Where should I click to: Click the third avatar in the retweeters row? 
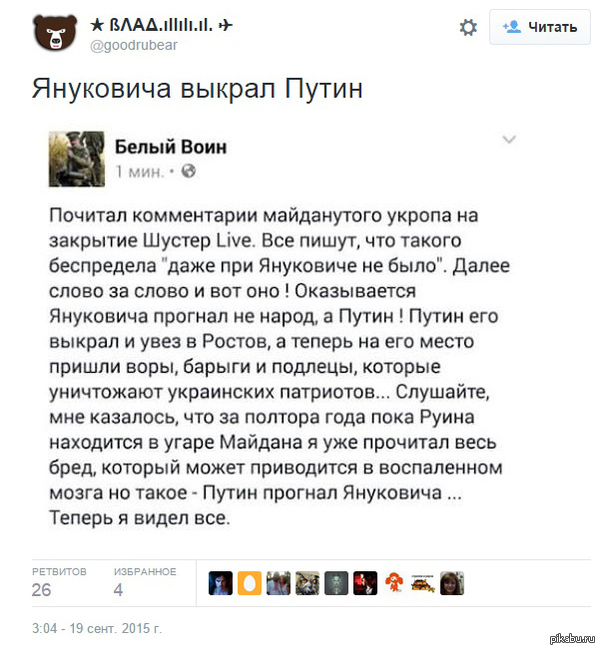(x=278, y=583)
